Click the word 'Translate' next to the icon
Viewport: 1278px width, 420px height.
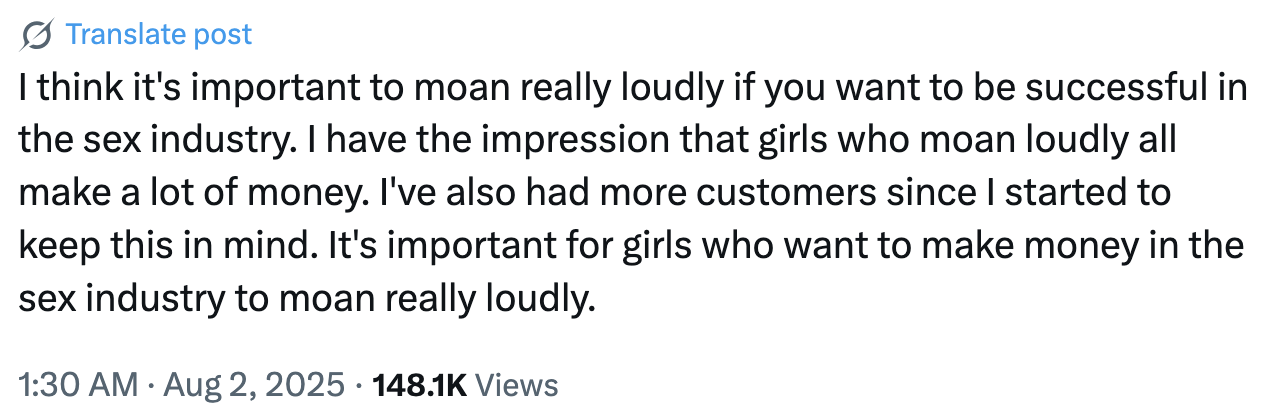point(125,35)
